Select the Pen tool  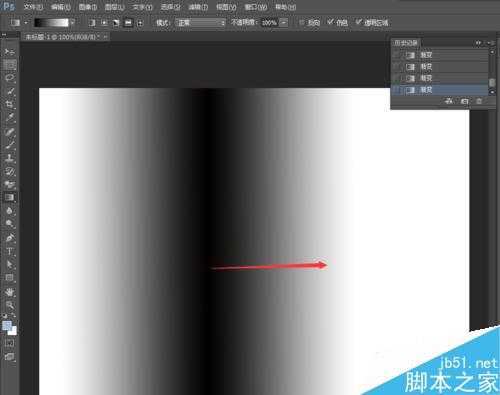(x=10, y=238)
